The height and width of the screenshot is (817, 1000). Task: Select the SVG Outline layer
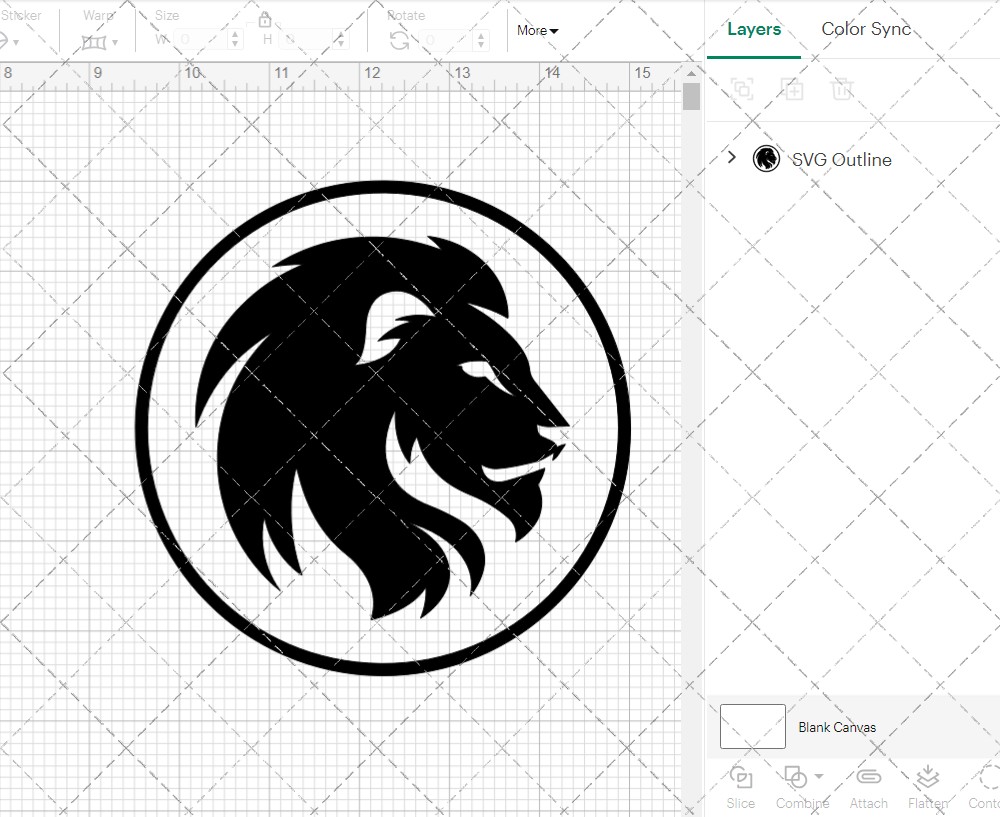point(841,159)
